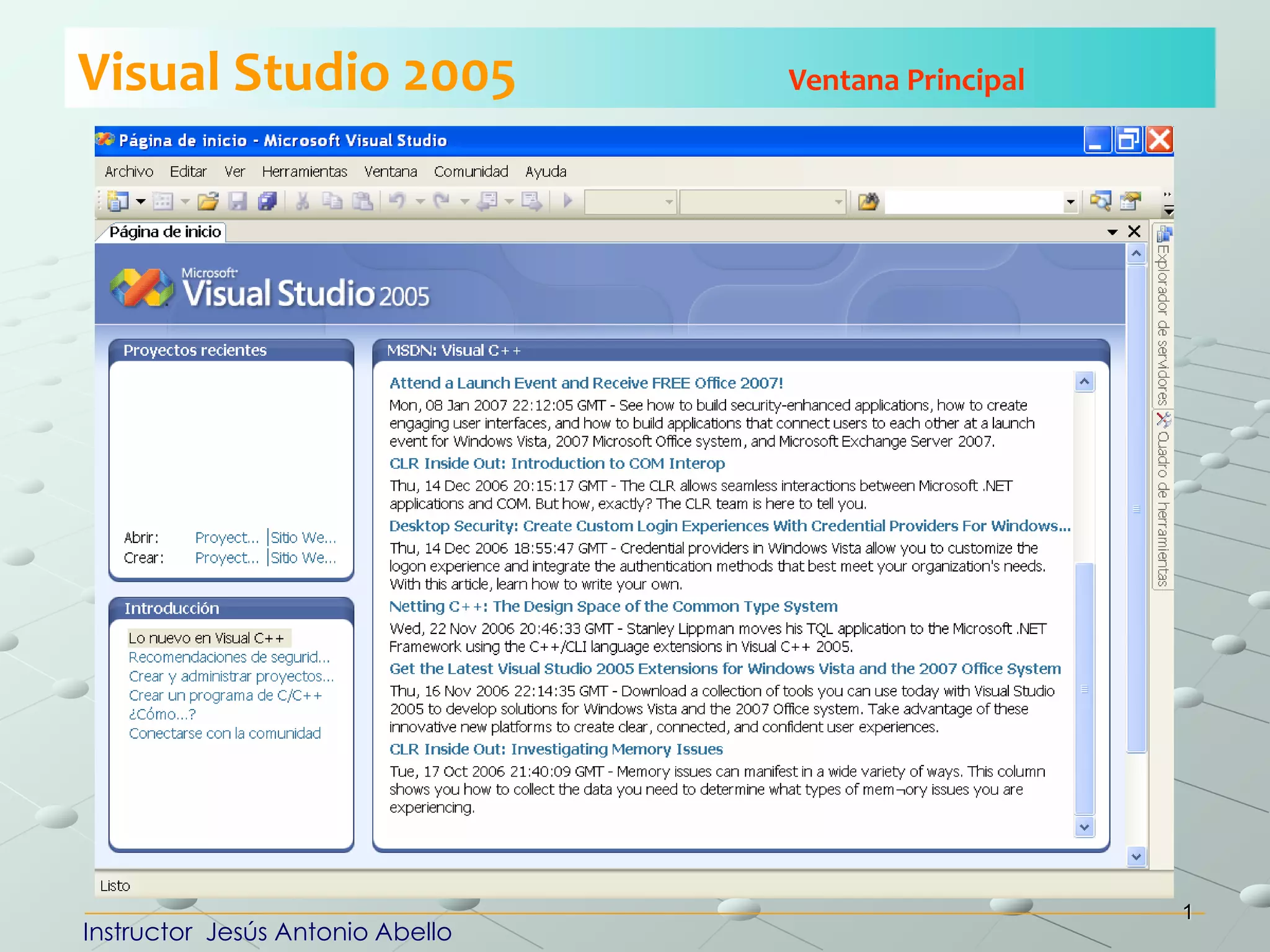Click the Properties window toolbar icon
Image resolution: width=1270 pixels, height=952 pixels.
click(x=1130, y=201)
